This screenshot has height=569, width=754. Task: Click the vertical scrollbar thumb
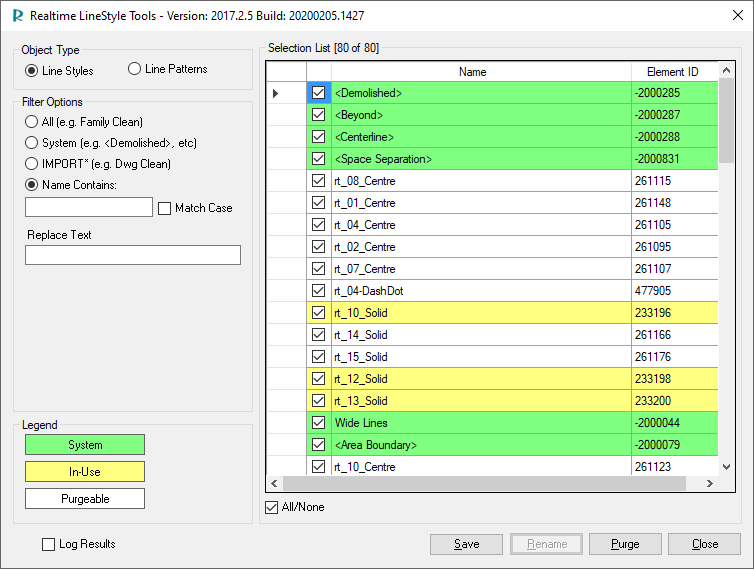tap(726, 121)
